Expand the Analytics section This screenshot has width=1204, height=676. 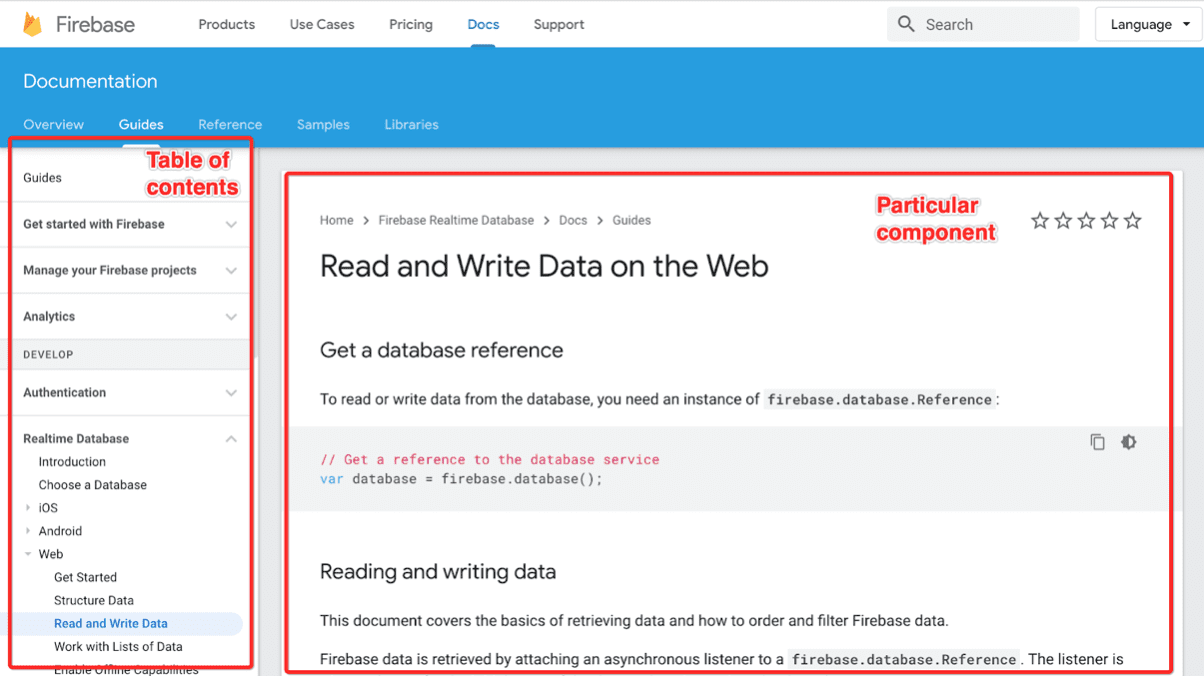231,317
